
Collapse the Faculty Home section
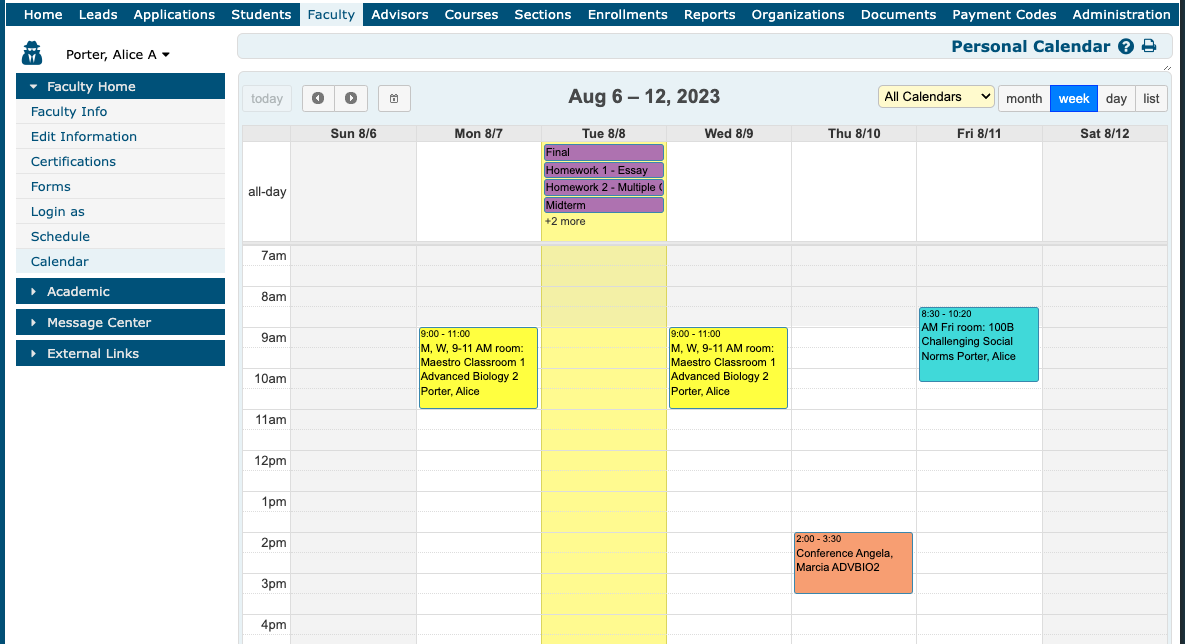pyautogui.click(x=120, y=87)
